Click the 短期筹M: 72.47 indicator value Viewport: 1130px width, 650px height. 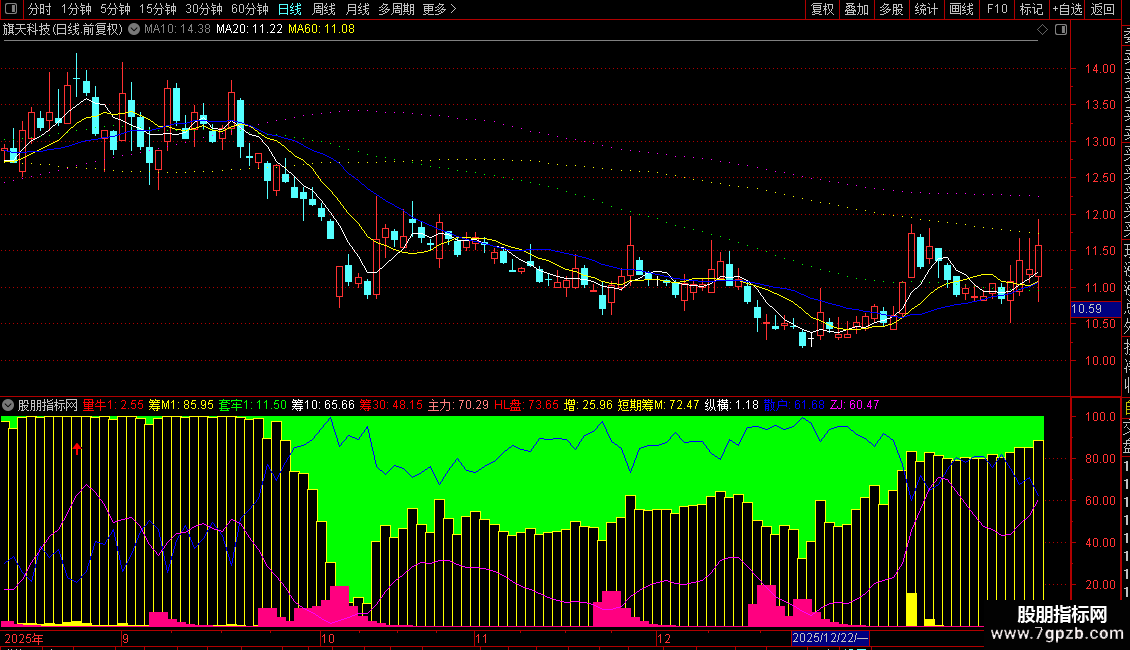click(658, 405)
